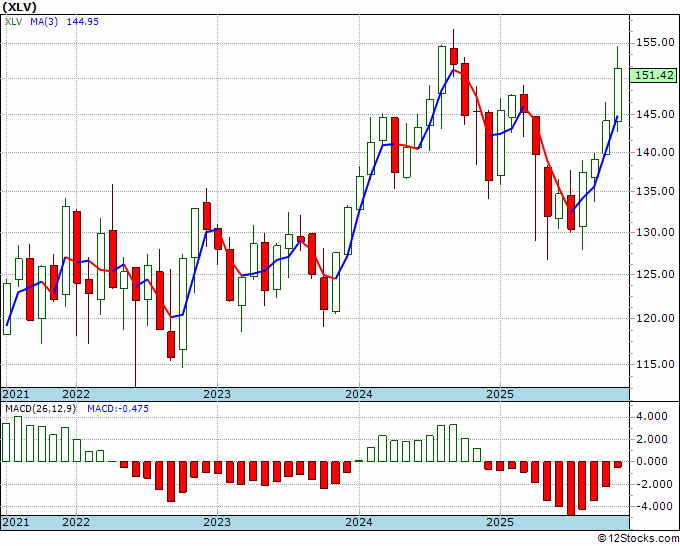Click the 125.00 price axis label
This screenshot has width=680, height=546.
(654, 274)
